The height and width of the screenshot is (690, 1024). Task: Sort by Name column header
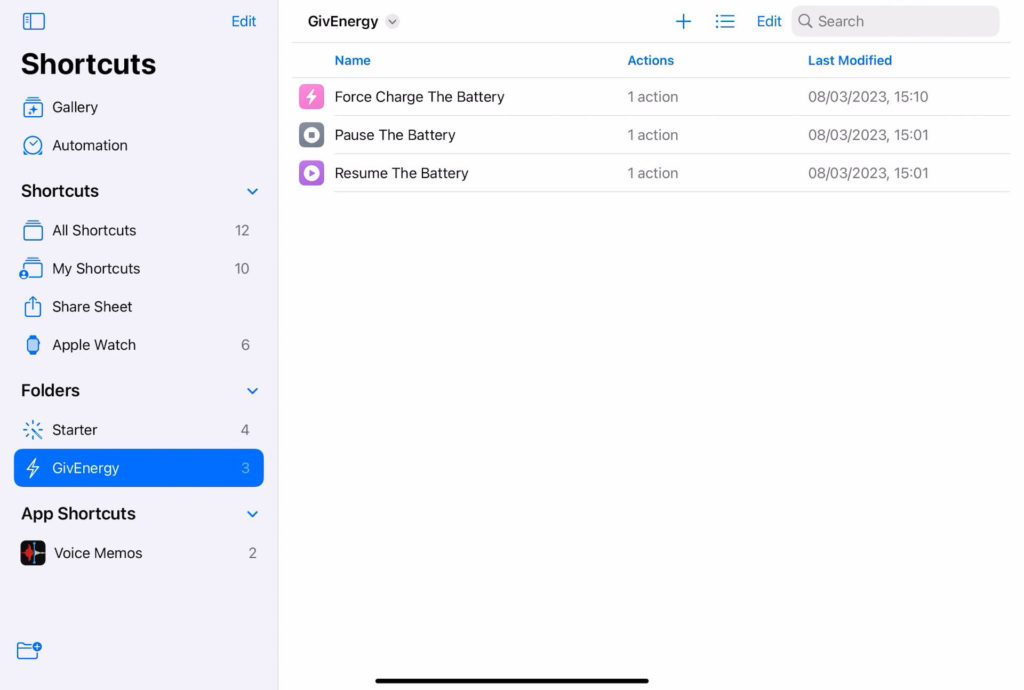coord(353,61)
